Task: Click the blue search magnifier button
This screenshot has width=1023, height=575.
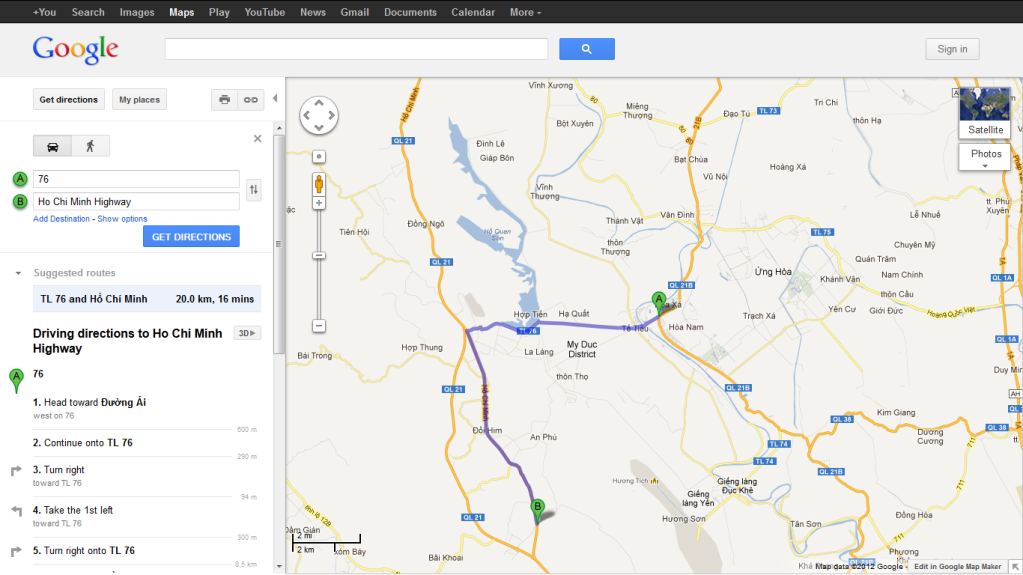Action: (587, 49)
